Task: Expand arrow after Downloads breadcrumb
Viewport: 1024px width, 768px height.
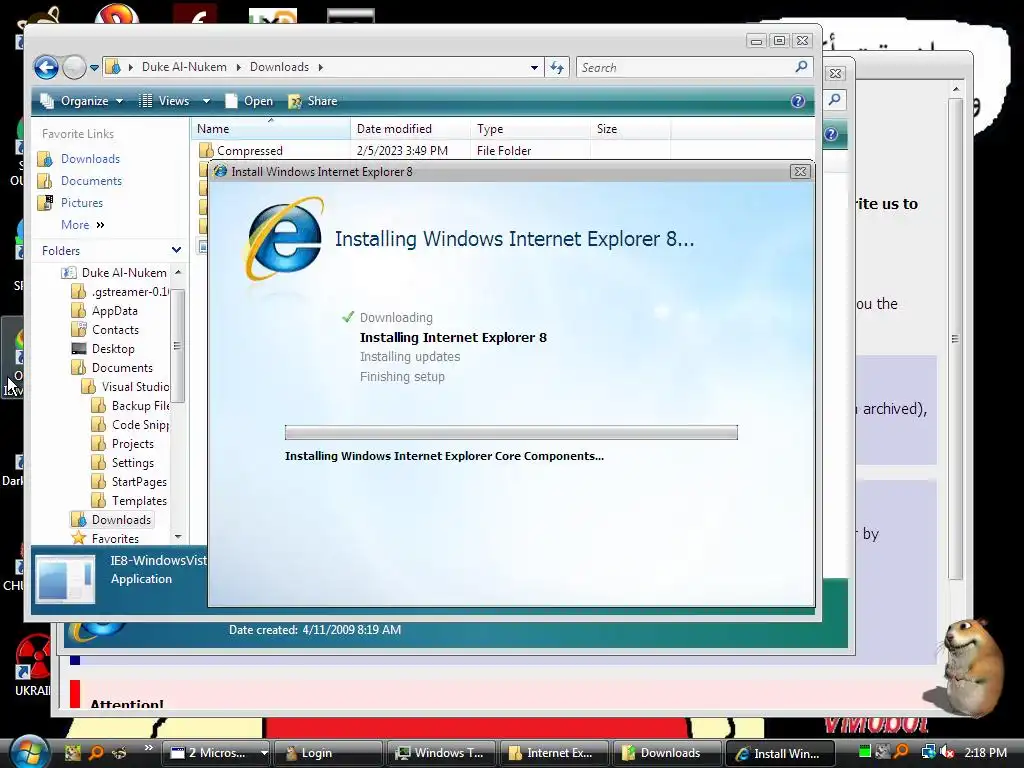Action: [x=321, y=67]
